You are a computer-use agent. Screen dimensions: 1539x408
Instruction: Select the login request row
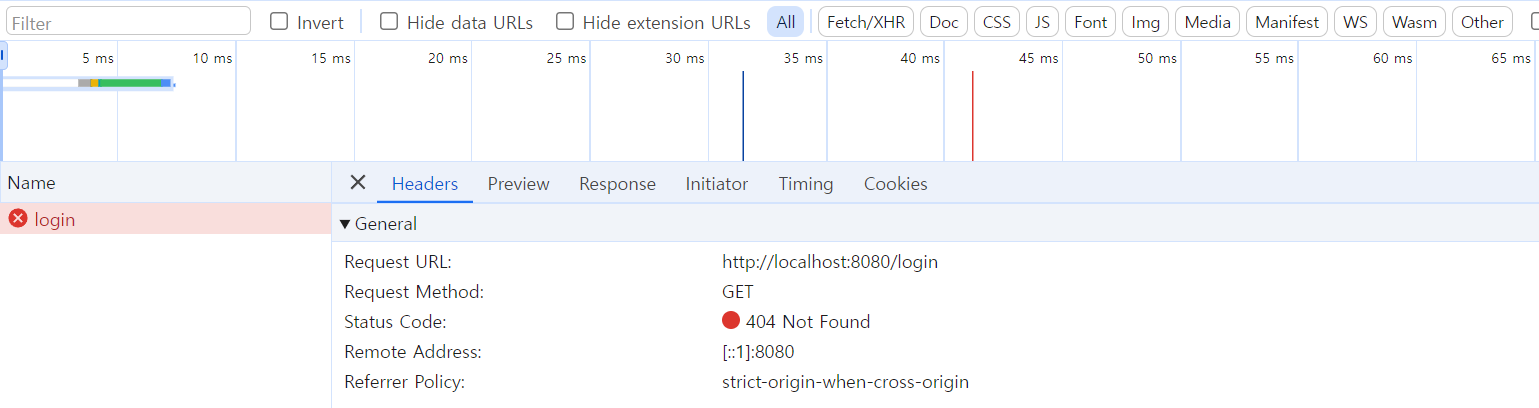point(165,219)
